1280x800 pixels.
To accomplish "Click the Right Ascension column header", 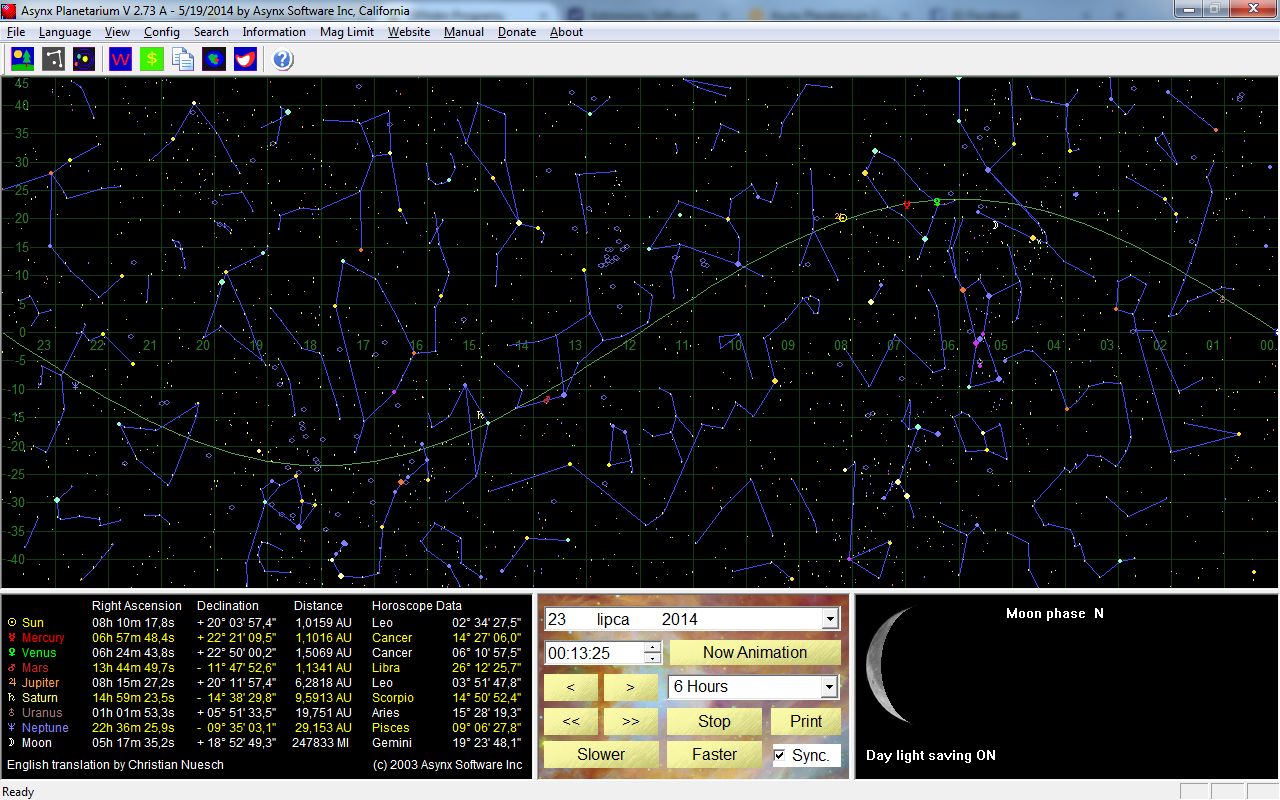I will (137, 606).
